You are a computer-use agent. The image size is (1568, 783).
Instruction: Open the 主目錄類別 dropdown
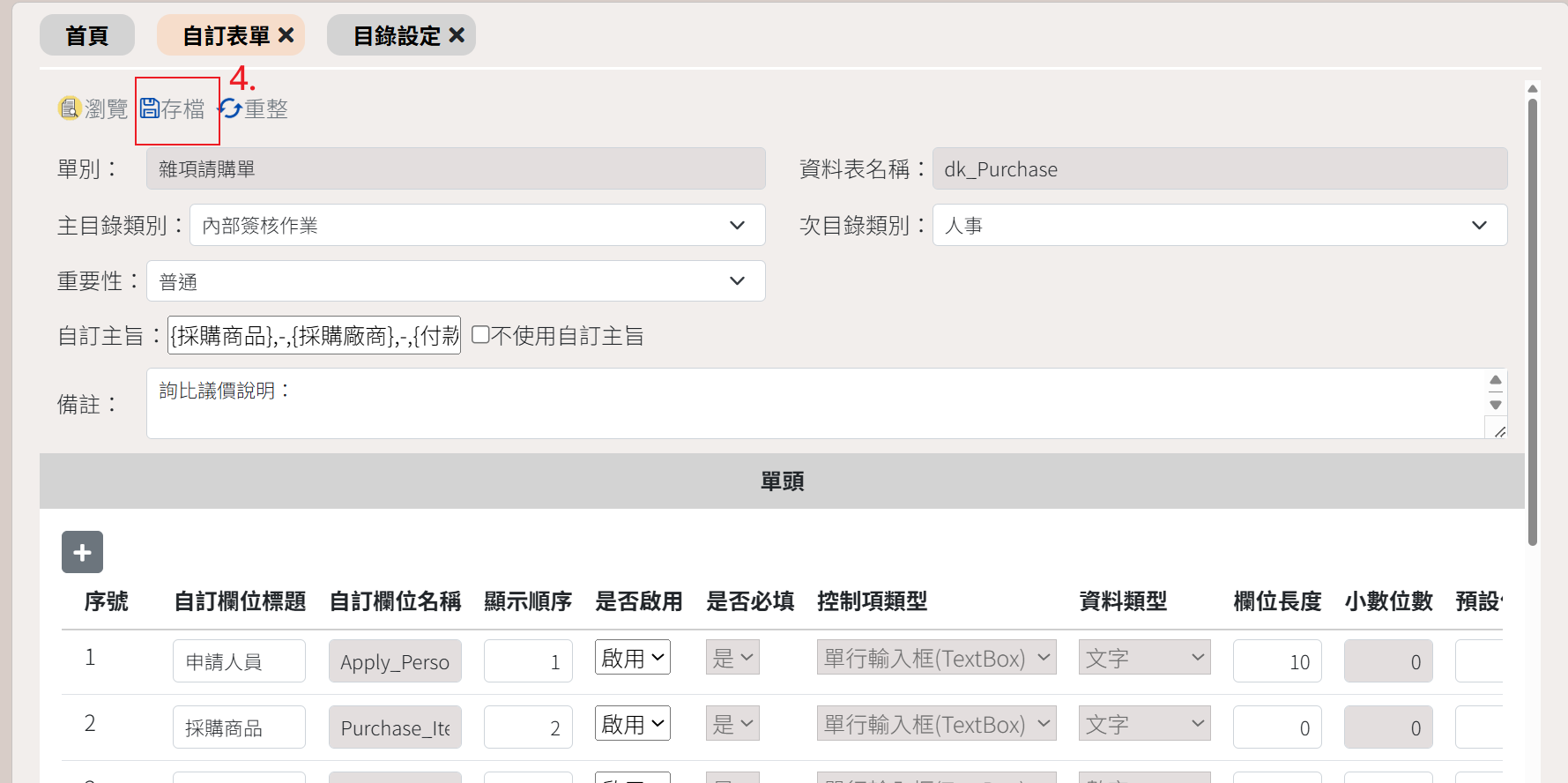coord(477,226)
